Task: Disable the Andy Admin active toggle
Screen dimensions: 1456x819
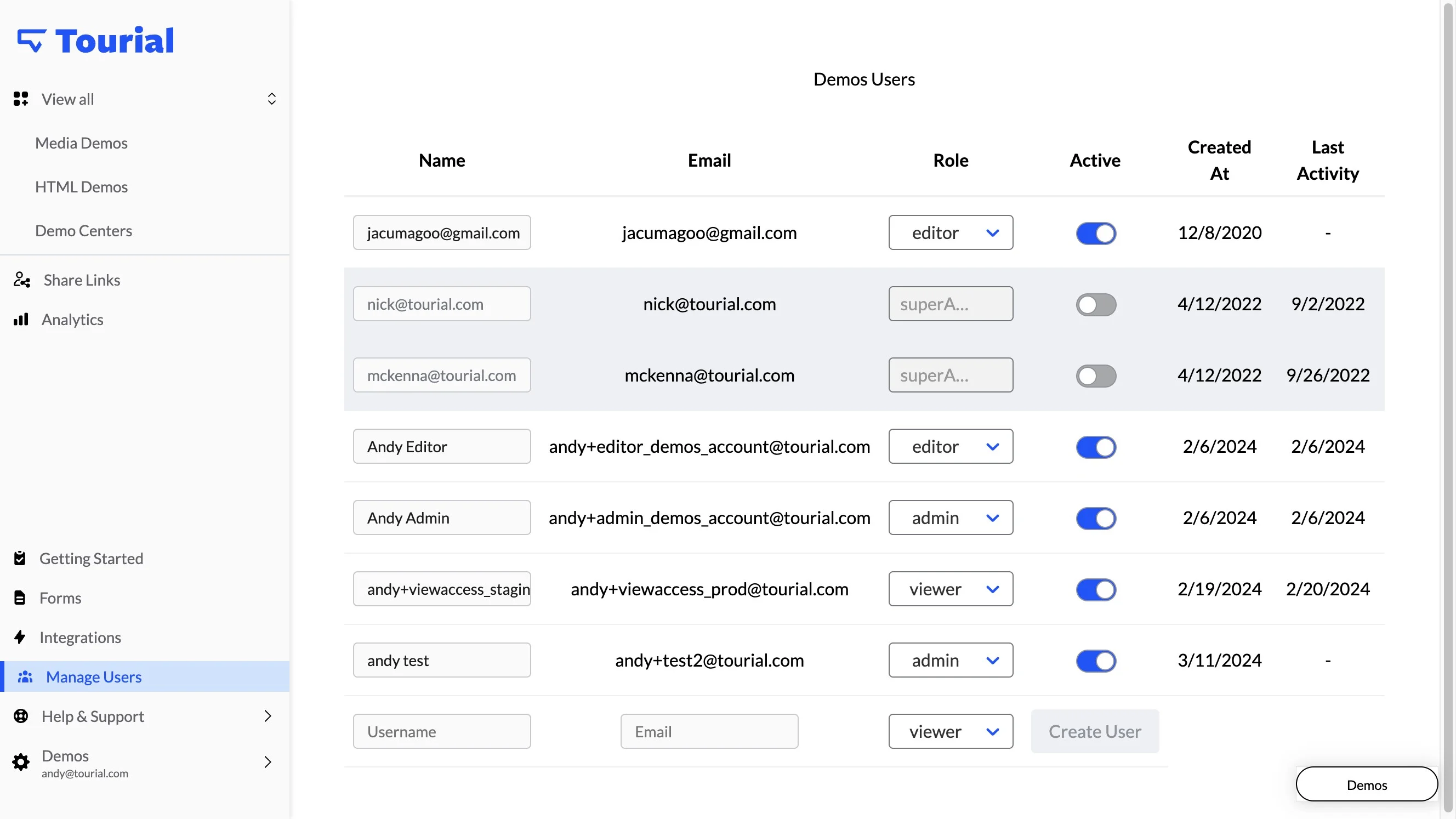Action: (1096, 517)
